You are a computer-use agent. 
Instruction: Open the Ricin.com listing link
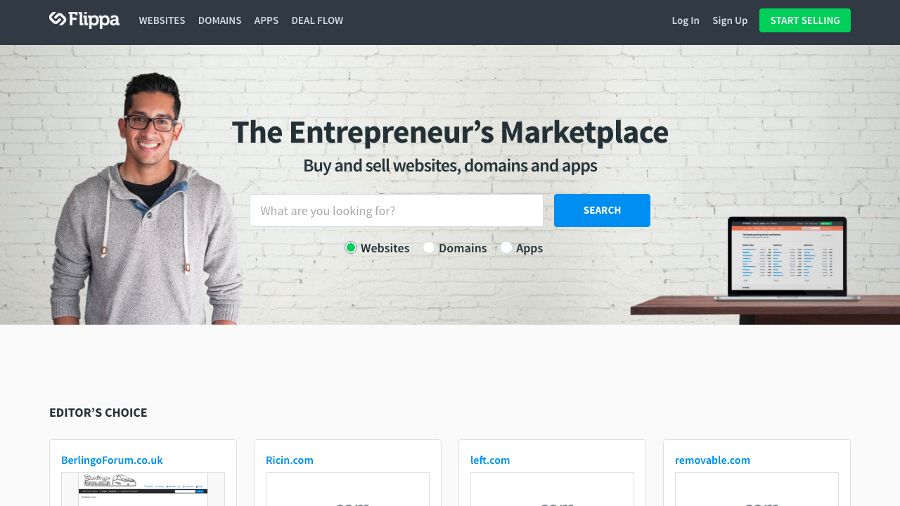[289, 460]
